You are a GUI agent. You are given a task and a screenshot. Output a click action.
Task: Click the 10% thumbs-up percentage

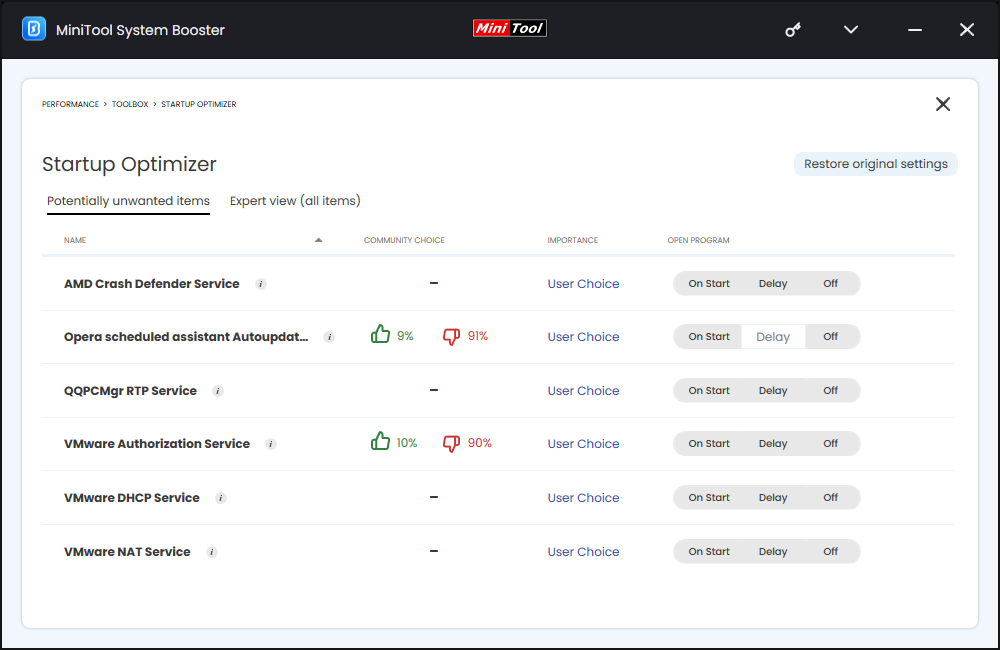[407, 443]
